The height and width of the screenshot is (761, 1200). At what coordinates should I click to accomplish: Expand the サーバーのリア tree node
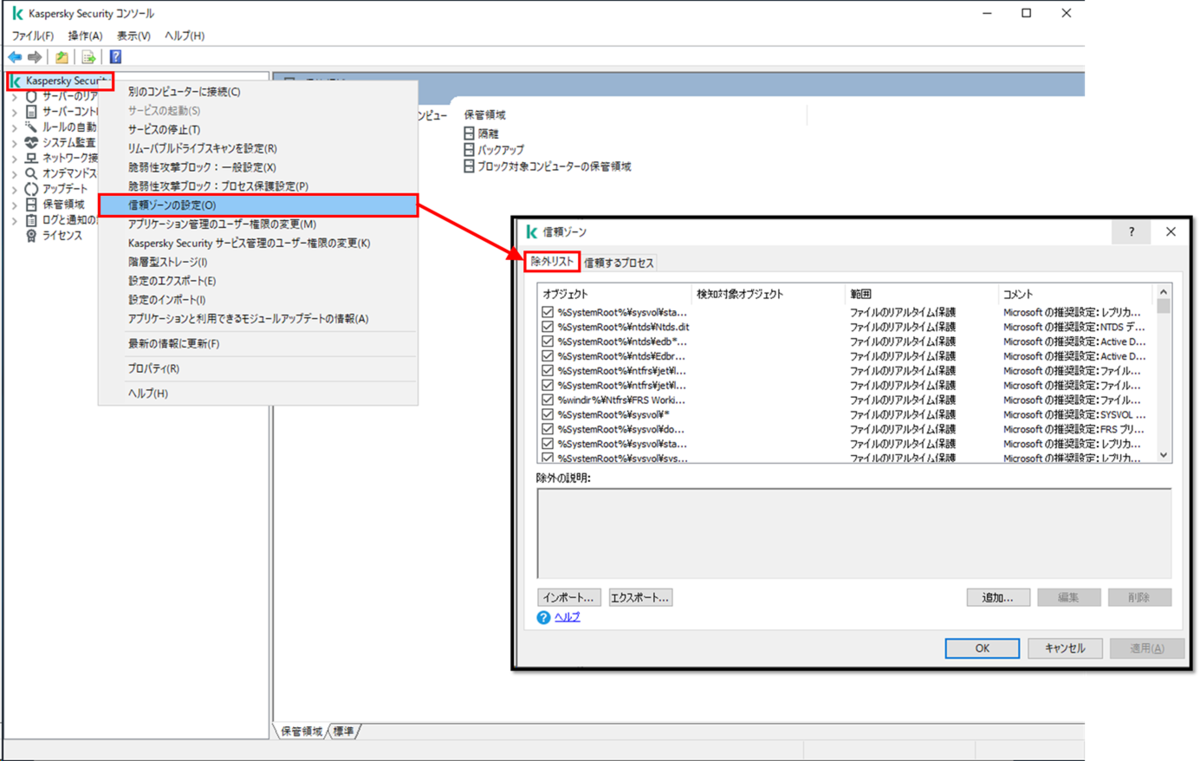pos(14,97)
